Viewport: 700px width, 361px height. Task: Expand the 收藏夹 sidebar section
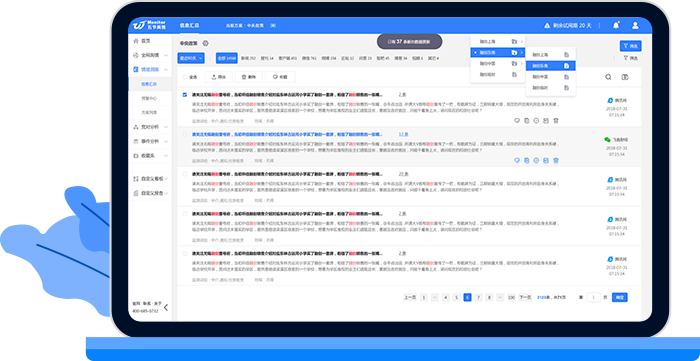click(x=150, y=156)
